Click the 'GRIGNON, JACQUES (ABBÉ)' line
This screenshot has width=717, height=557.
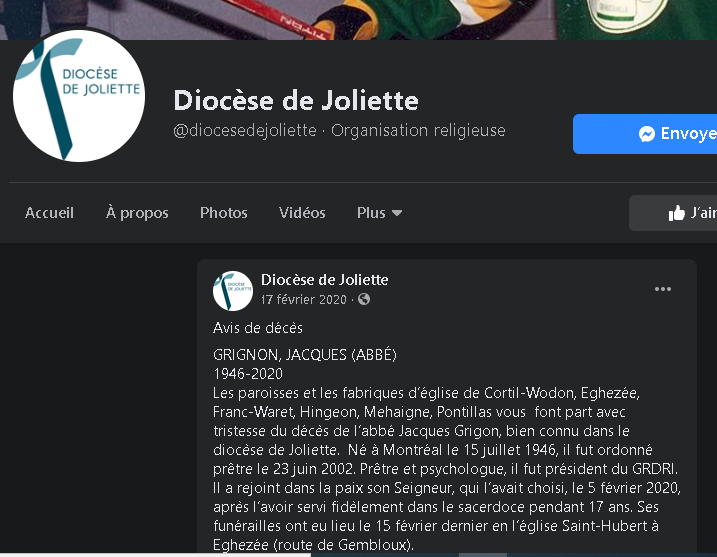coord(305,355)
